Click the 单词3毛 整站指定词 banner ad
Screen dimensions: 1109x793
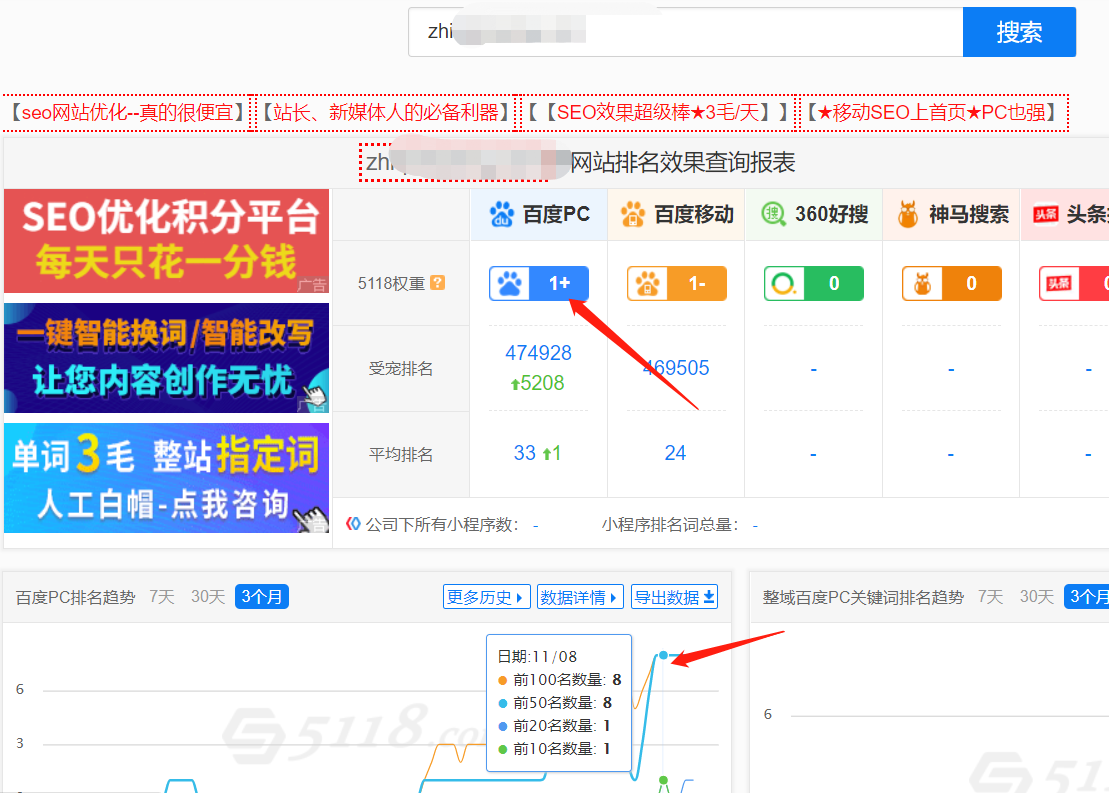pos(166,478)
